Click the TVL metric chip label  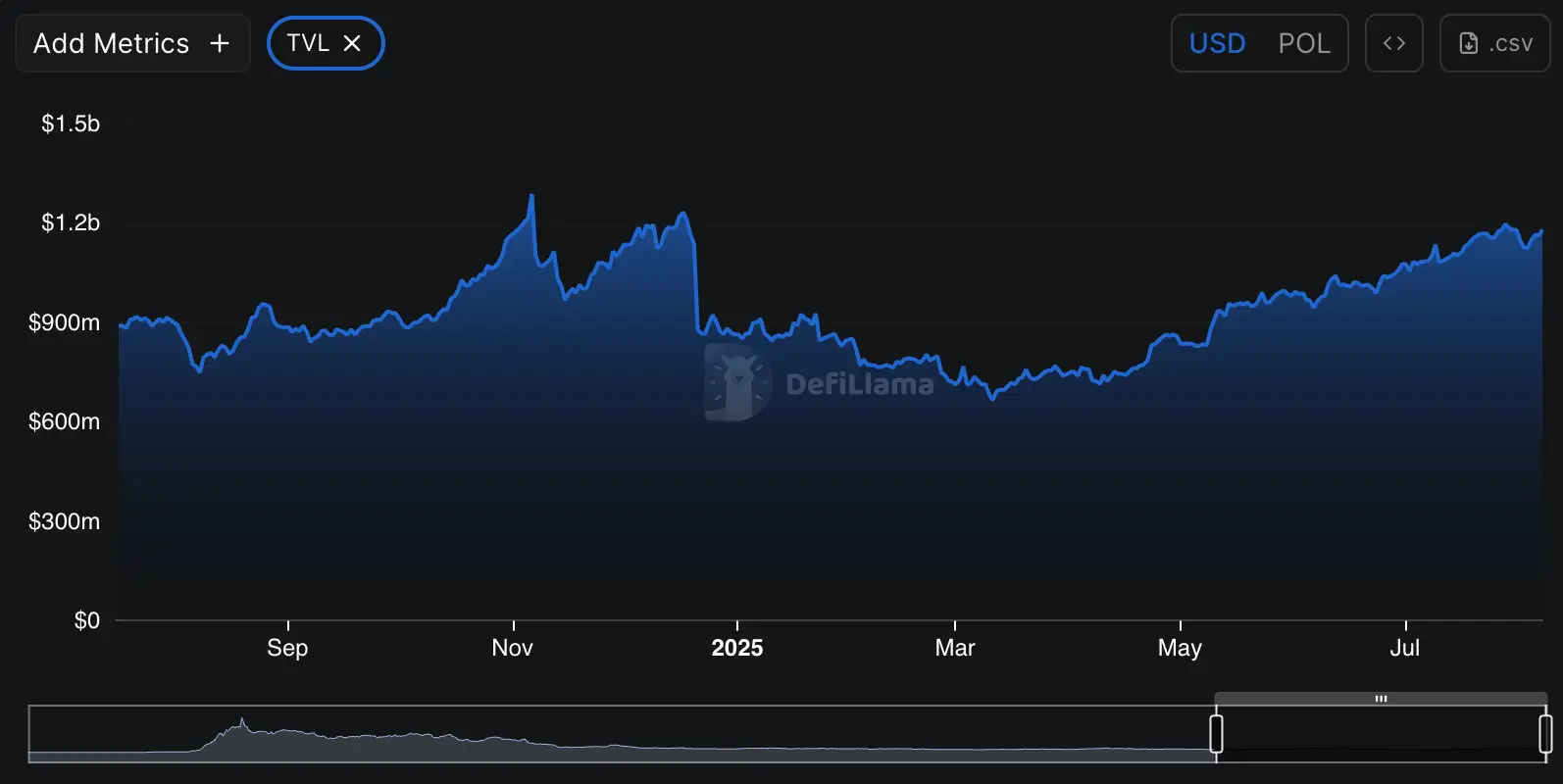[308, 43]
